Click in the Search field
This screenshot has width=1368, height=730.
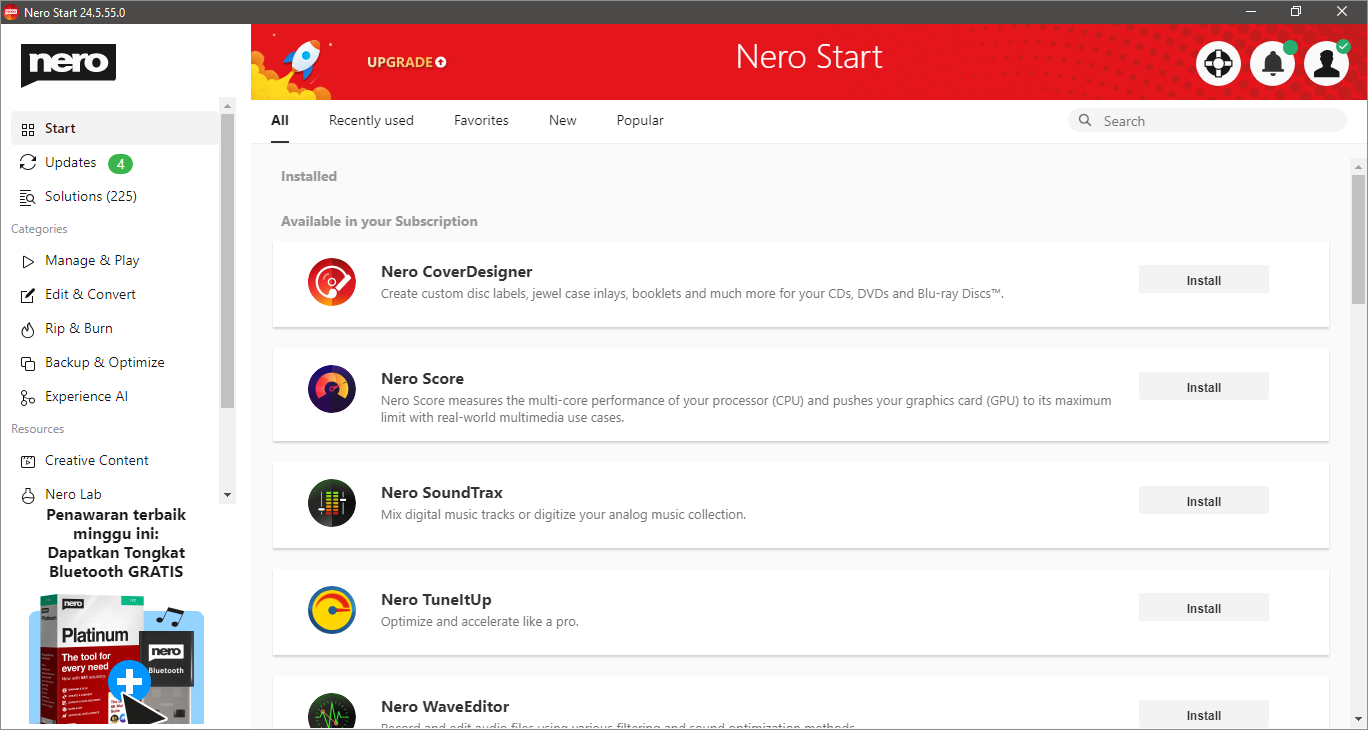click(x=1208, y=121)
